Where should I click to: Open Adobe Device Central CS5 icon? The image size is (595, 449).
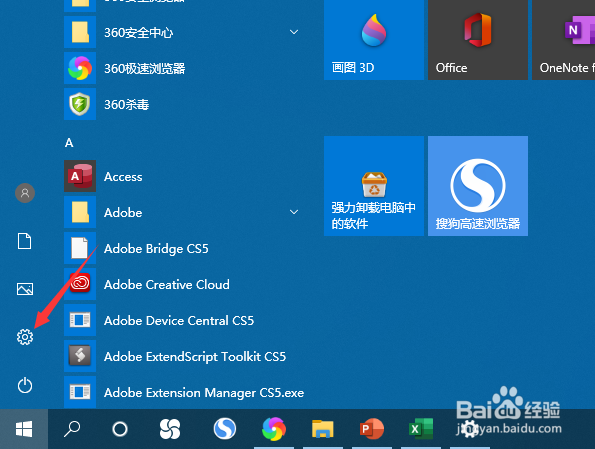[x=80, y=320]
